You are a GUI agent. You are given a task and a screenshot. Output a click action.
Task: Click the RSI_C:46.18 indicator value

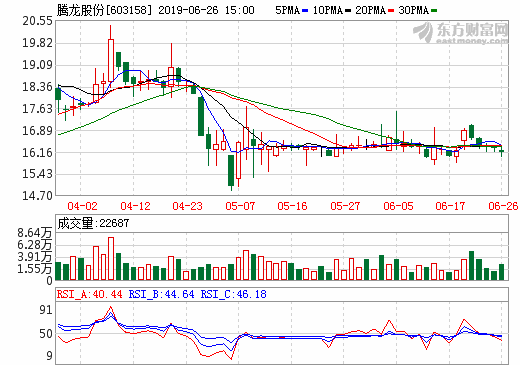(234, 294)
